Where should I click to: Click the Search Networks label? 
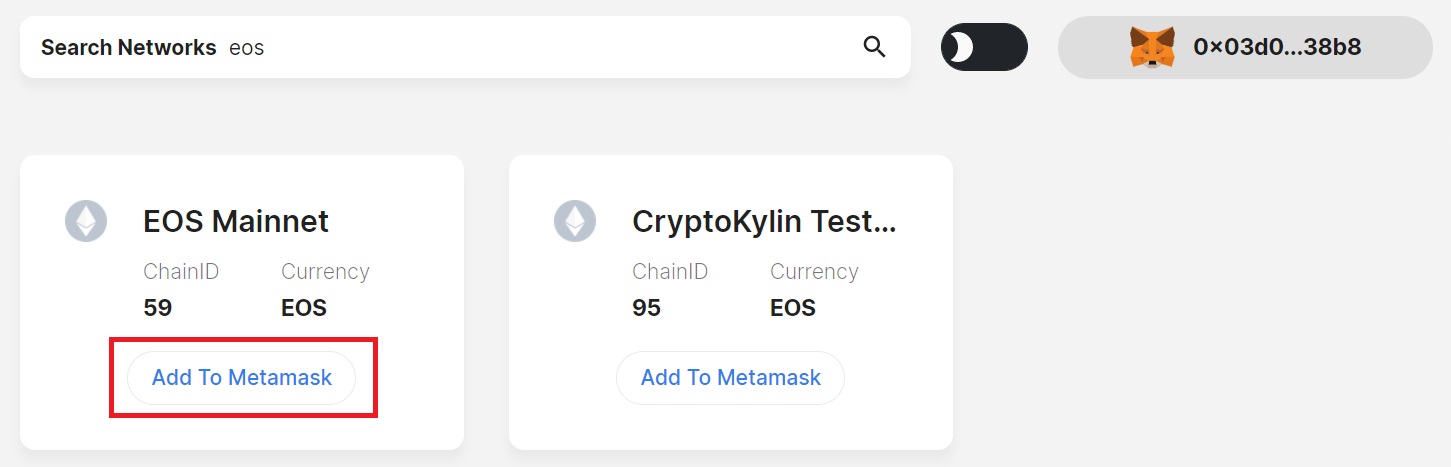(128, 47)
